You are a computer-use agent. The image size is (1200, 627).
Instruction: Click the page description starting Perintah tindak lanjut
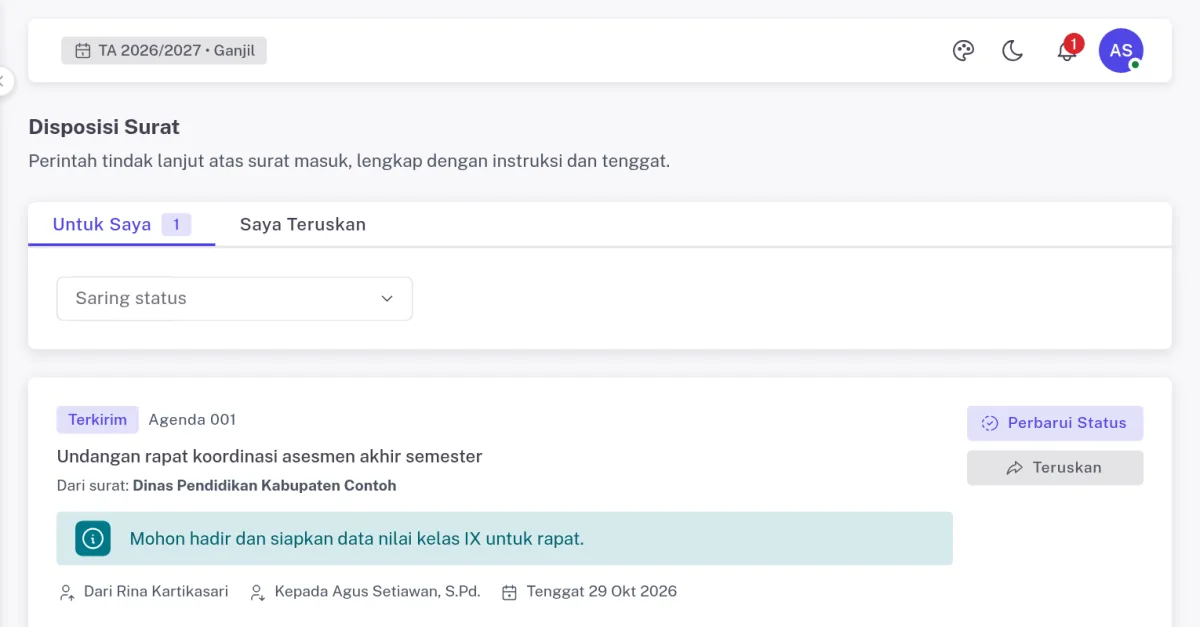pos(349,161)
